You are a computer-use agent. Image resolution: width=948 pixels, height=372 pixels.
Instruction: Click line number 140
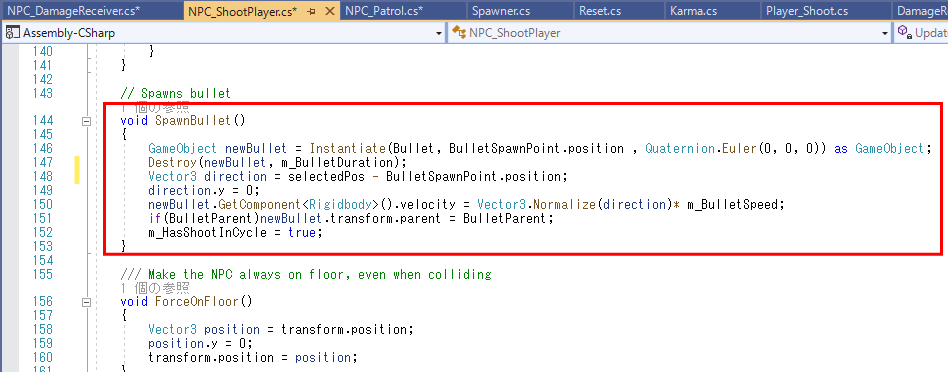[44, 51]
